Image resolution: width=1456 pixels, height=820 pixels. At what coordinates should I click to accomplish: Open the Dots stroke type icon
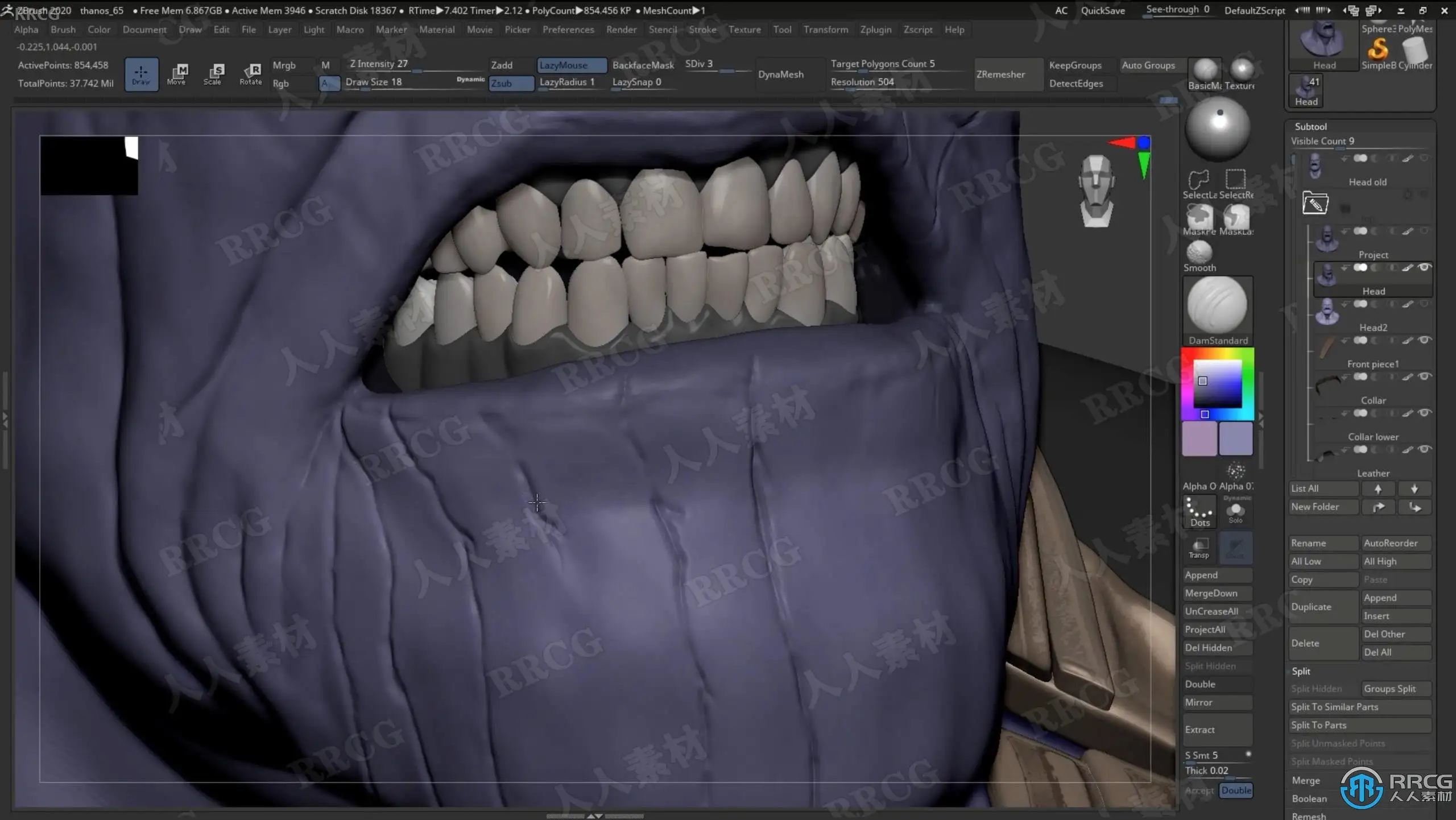point(1199,511)
